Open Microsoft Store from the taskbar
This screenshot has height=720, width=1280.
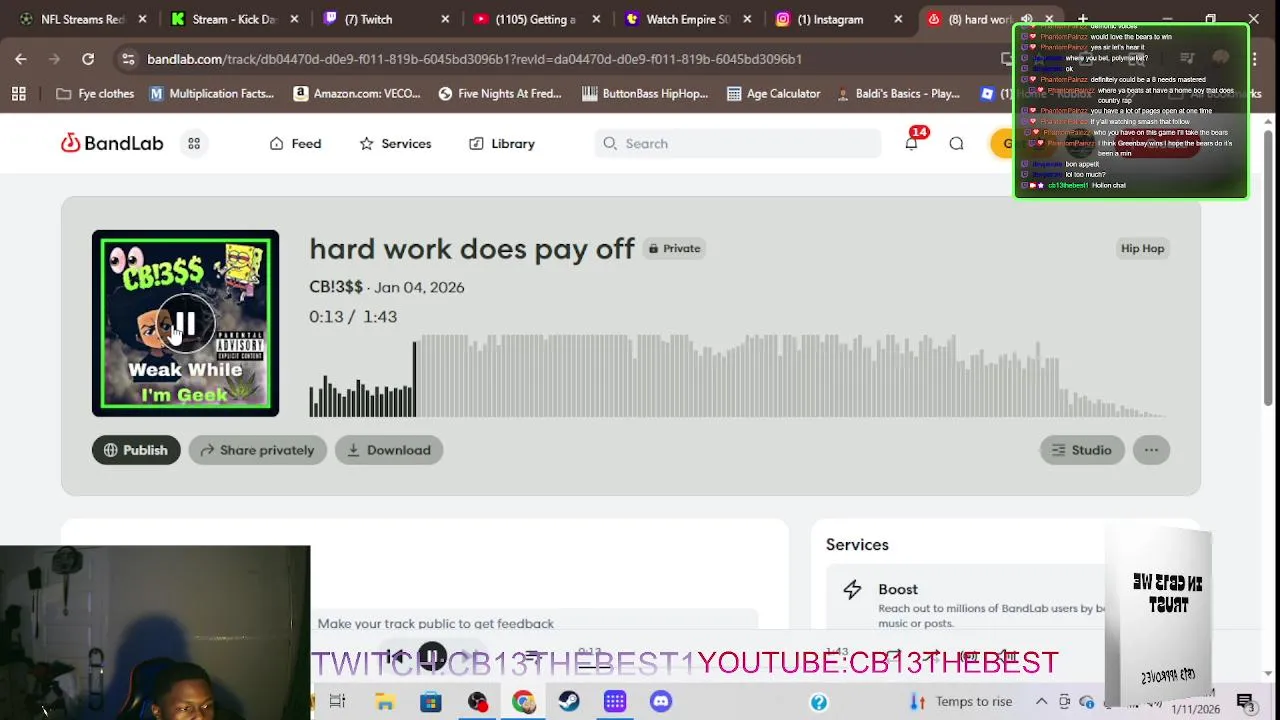[431, 702]
